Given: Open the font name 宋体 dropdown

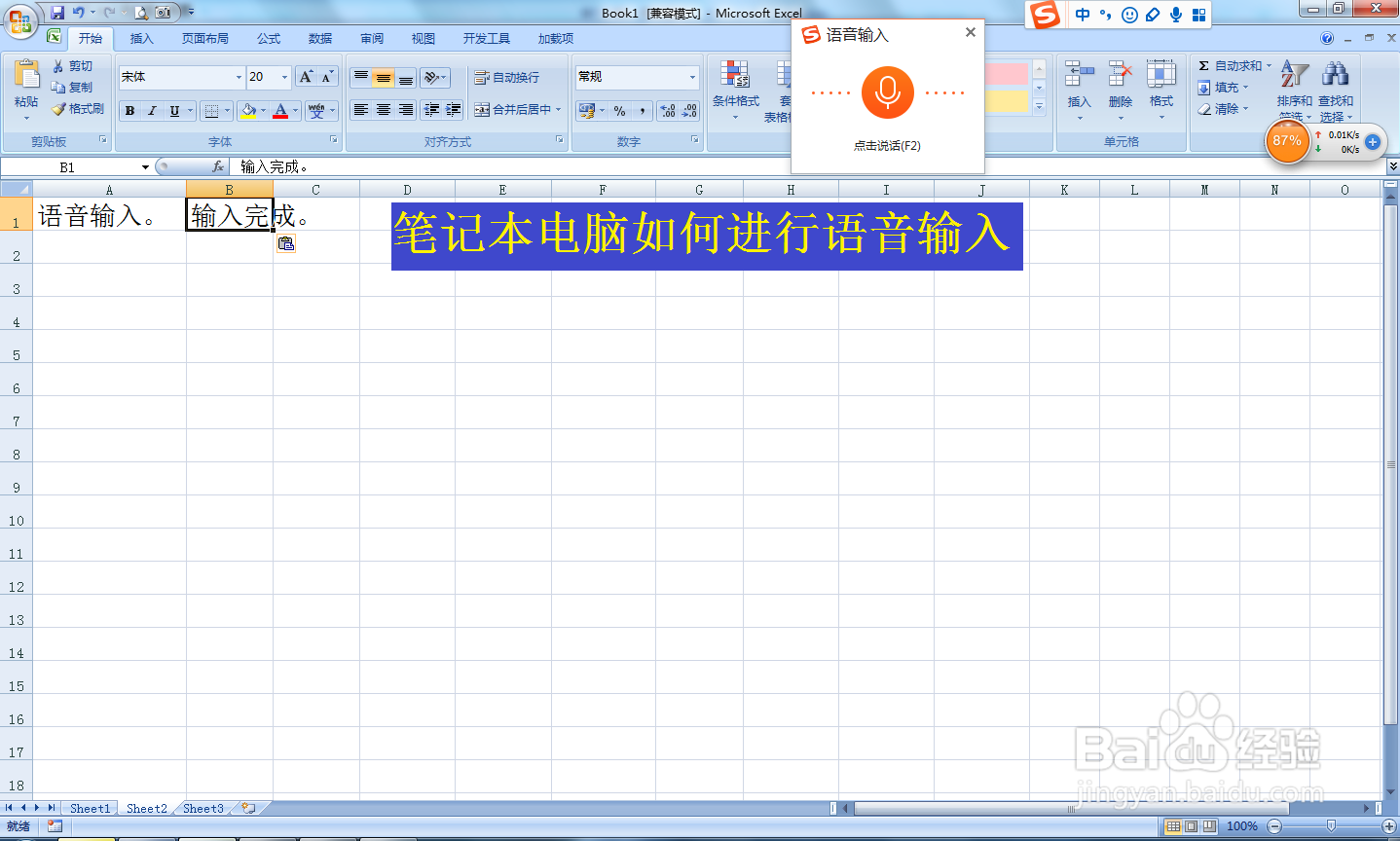Looking at the screenshot, I should 239,77.
